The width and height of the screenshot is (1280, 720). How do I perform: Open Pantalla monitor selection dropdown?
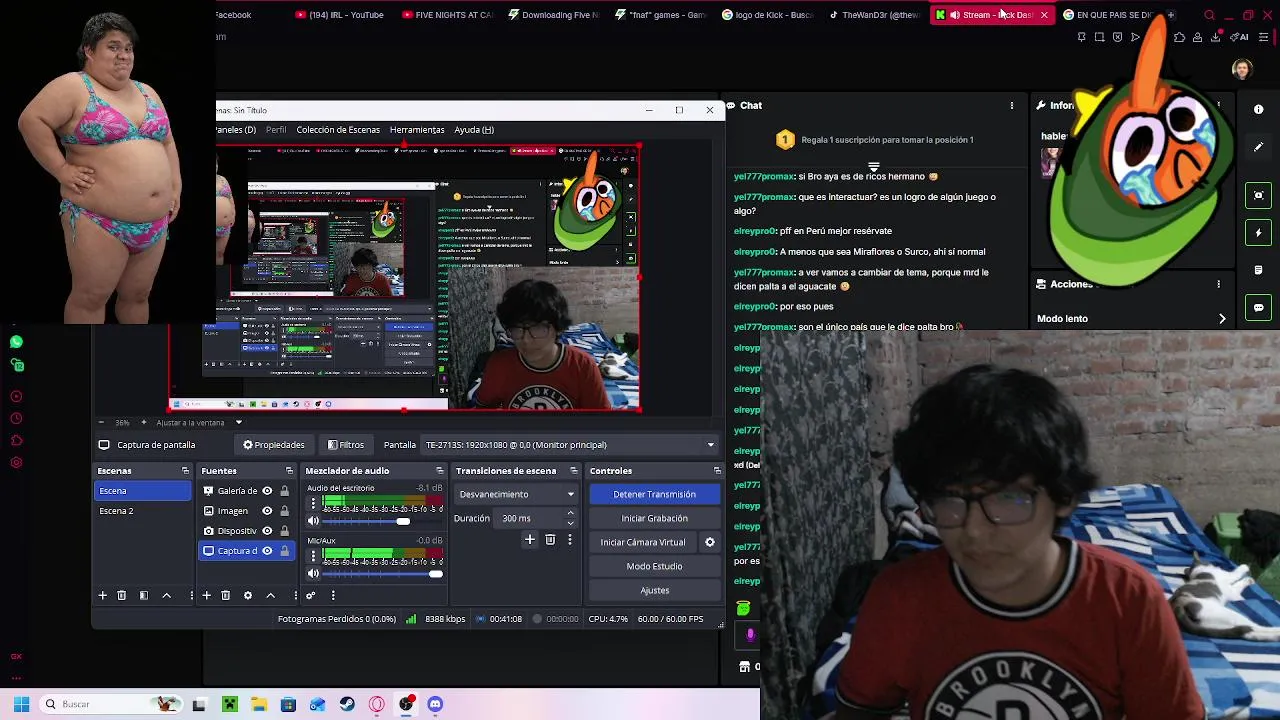[571, 445]
